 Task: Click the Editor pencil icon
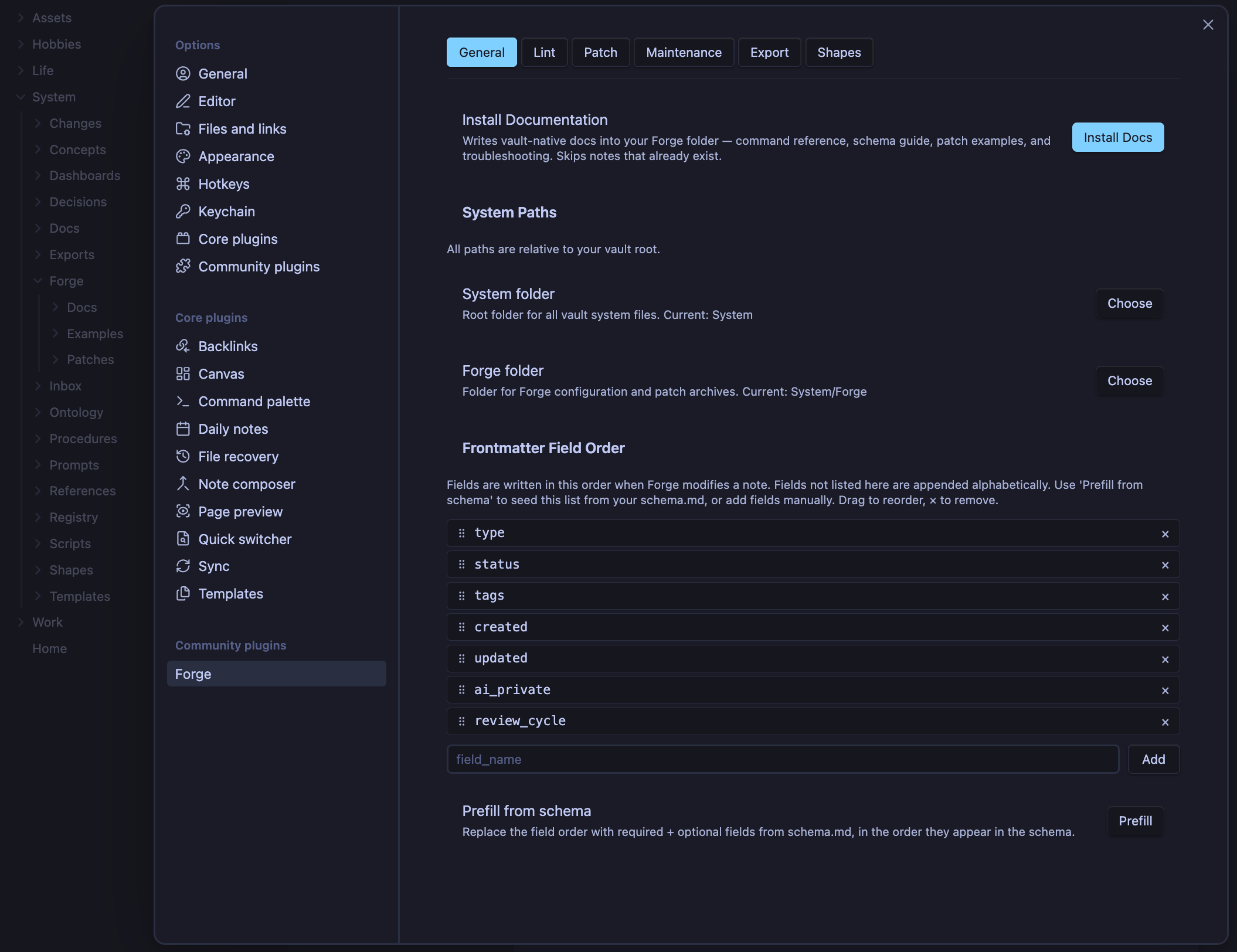[x=183, y=101]
